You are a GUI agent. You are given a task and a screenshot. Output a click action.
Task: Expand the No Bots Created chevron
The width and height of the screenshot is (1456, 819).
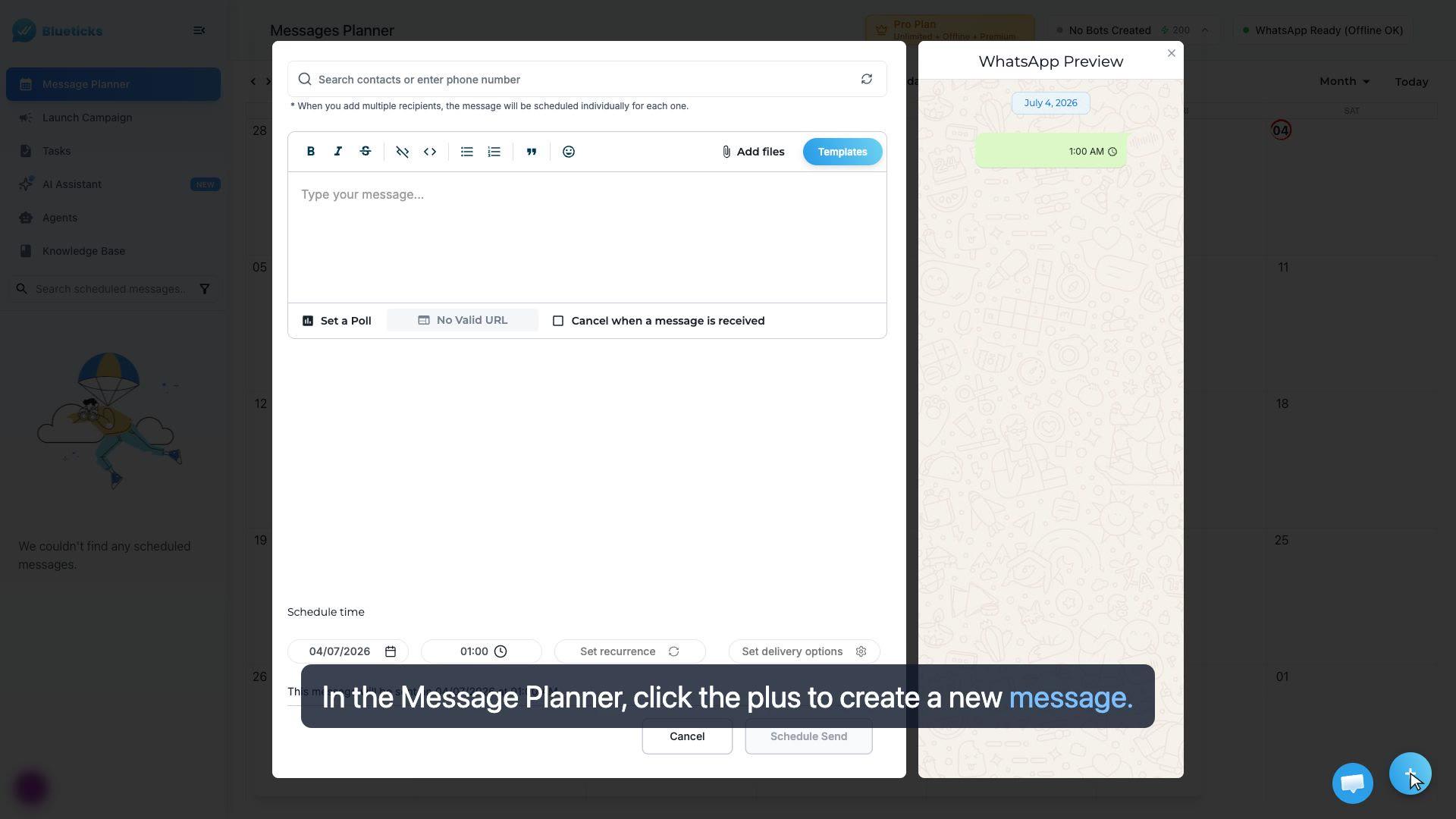tap(1204, 30)
